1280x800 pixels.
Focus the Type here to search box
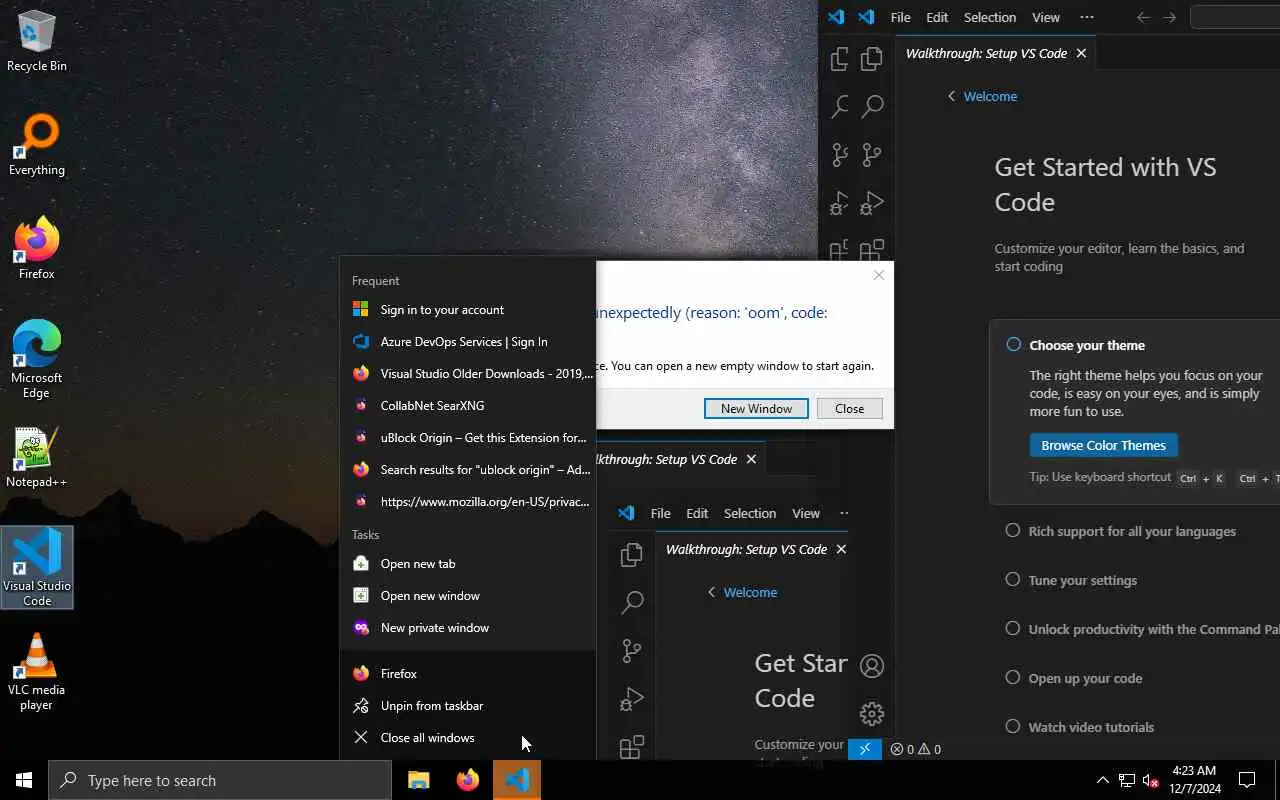(220, 780)
